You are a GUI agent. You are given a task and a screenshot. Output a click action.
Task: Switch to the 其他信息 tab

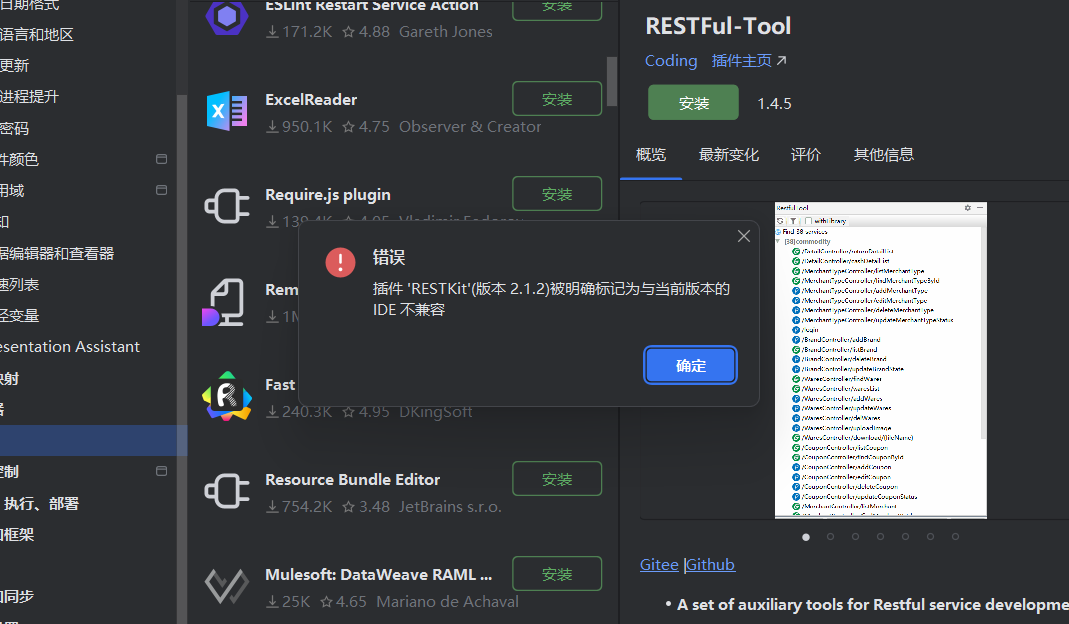point(884,155)
